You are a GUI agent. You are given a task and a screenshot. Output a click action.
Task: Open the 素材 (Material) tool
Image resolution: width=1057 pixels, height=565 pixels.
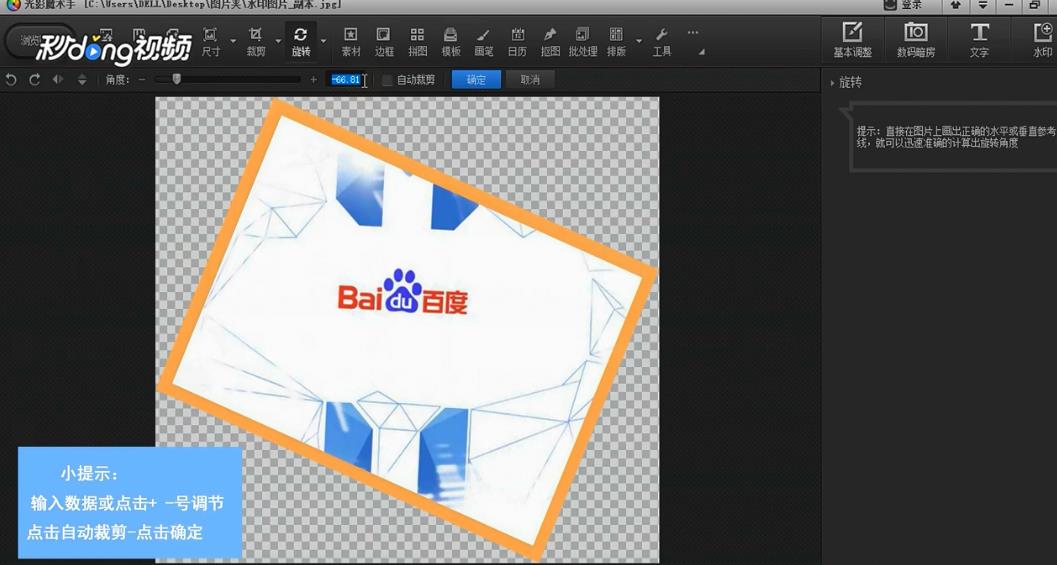(351, 42)
